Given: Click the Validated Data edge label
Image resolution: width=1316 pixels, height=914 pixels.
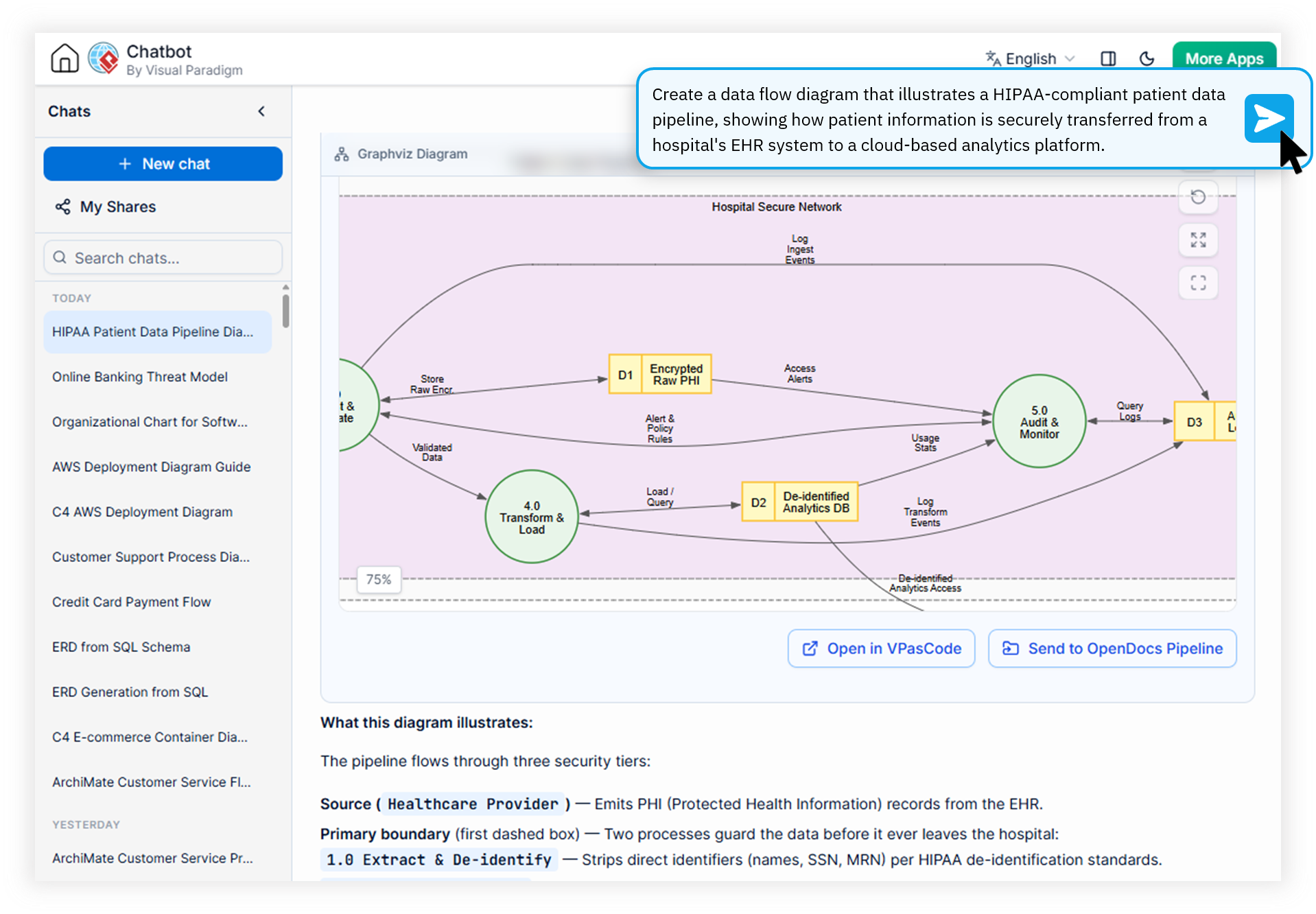Looking at the screenshot, I should [432, 452].
